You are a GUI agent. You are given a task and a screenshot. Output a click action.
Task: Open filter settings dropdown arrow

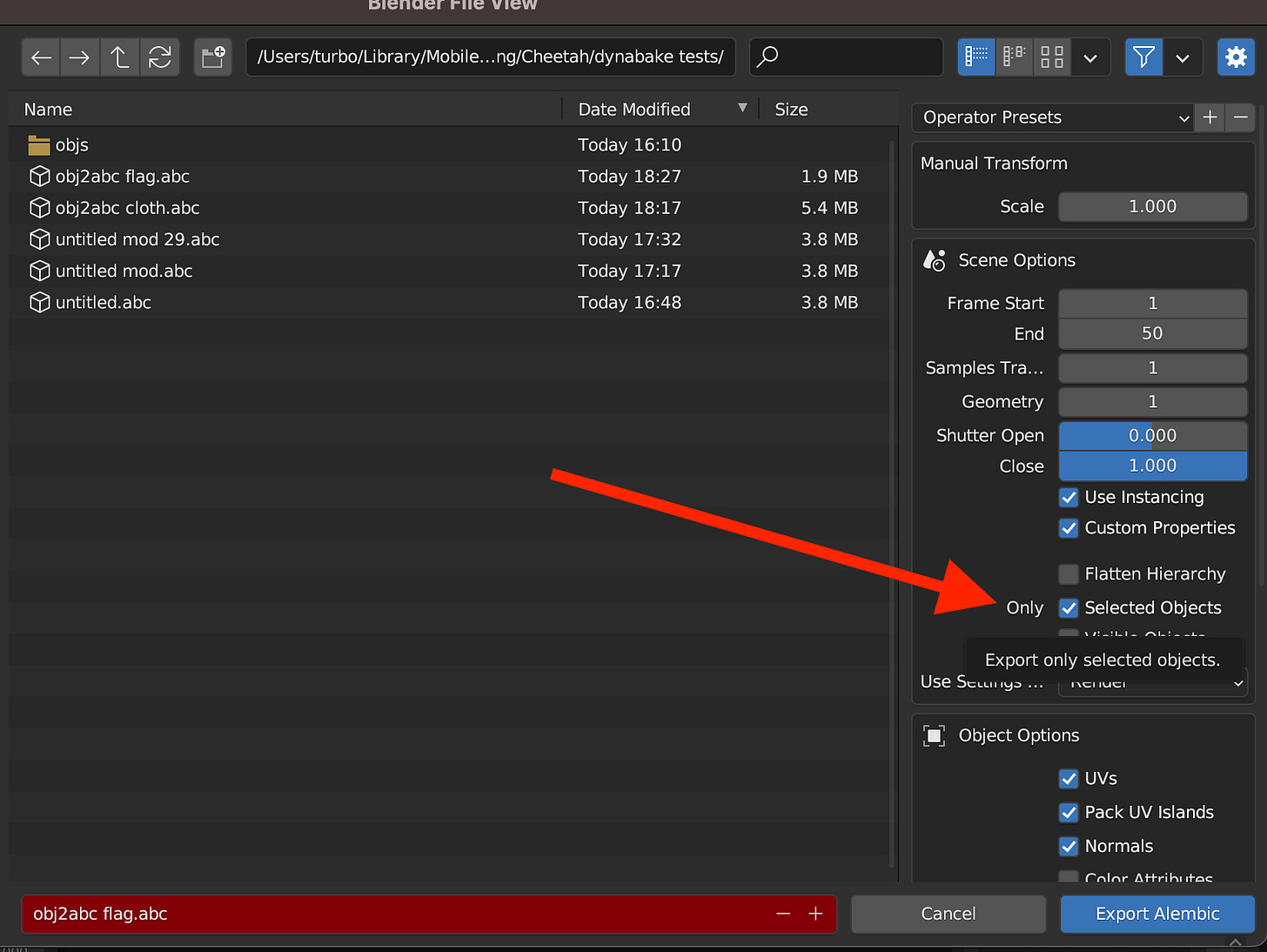(x=1183, y=57)
